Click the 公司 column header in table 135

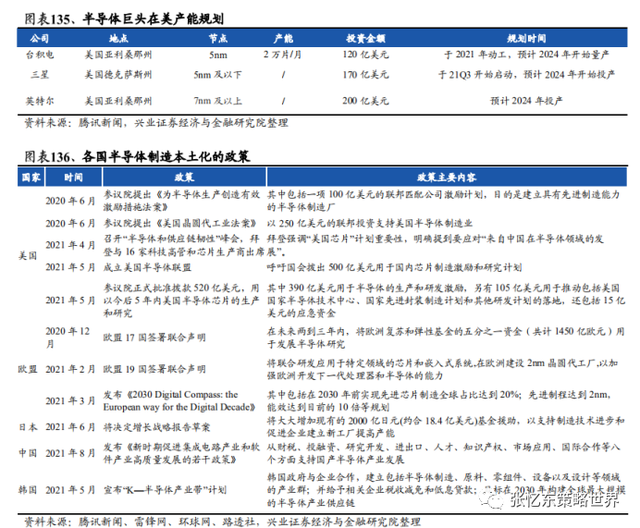[x=39, y=38]
